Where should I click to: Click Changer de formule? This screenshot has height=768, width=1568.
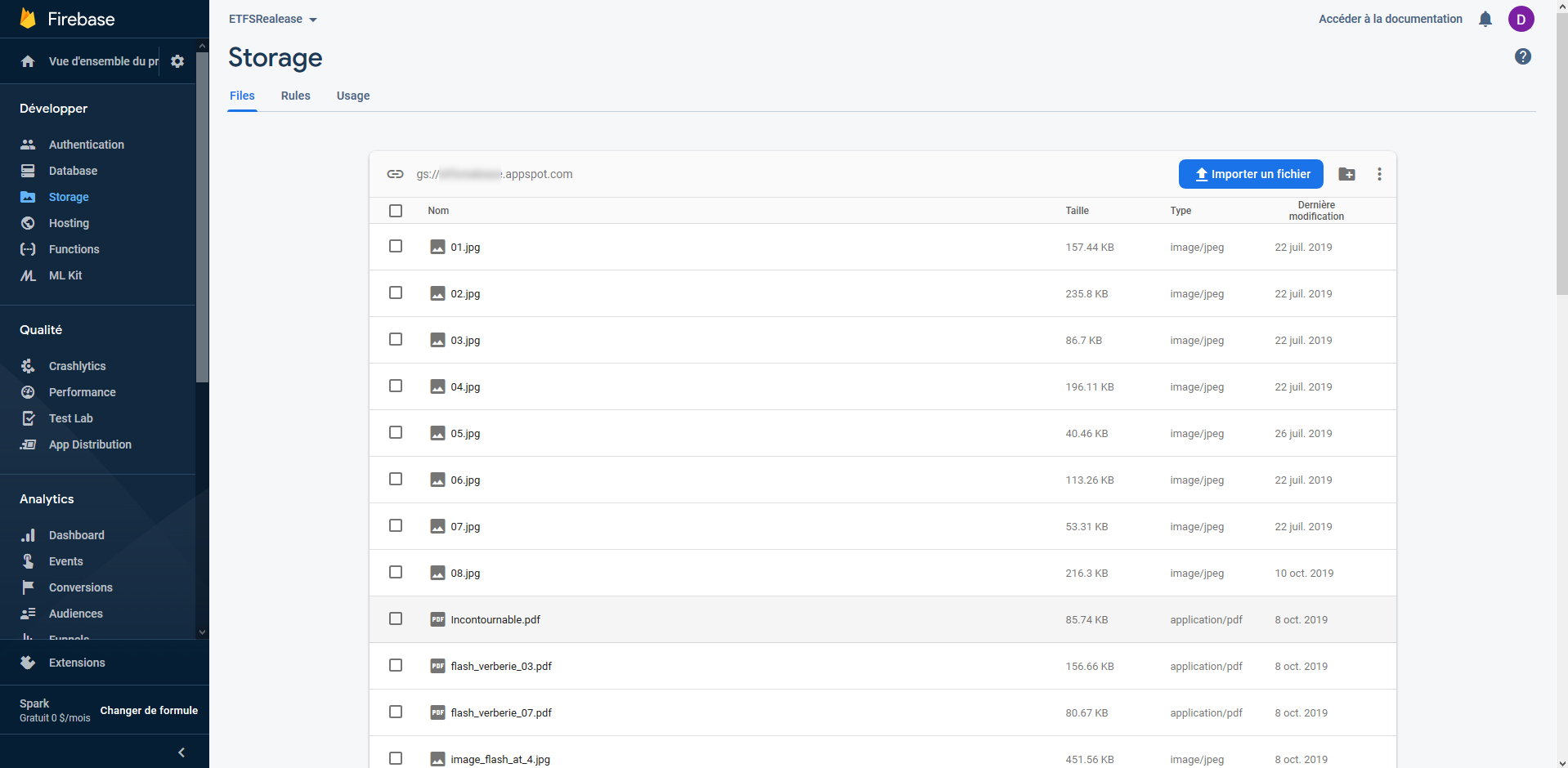pyautogui.click(x=149, y=711)
